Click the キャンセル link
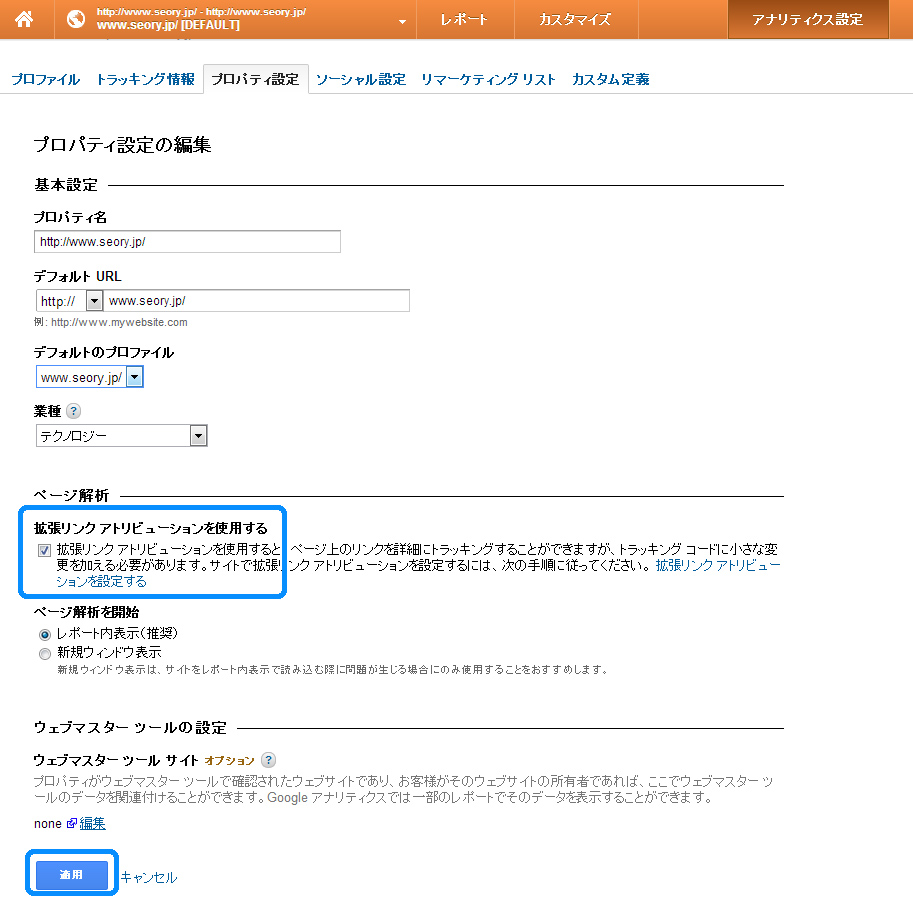This screenshot has width=913, height=899. click(149, 877)
